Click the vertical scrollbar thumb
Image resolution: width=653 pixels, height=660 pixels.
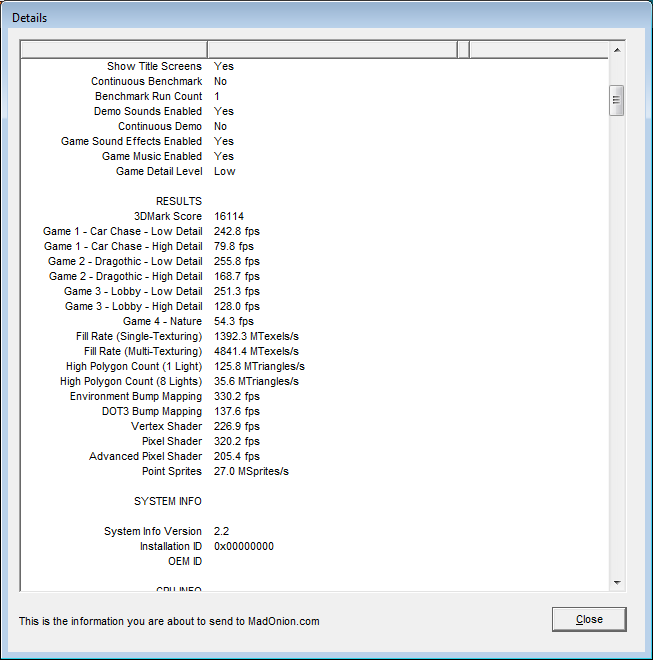pyautogui.click(x=617, y=100)
